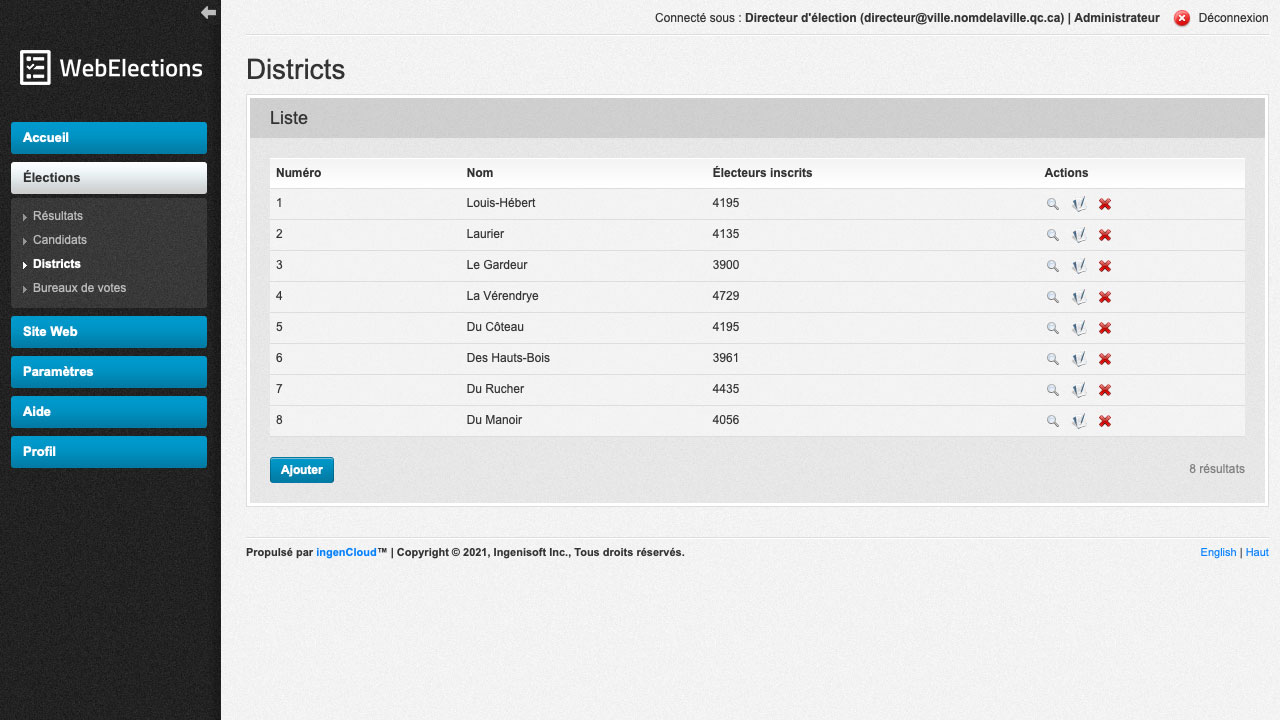1280x720 pixels.
Task: Collapse the Élections menu section
Action: [109, 178]
